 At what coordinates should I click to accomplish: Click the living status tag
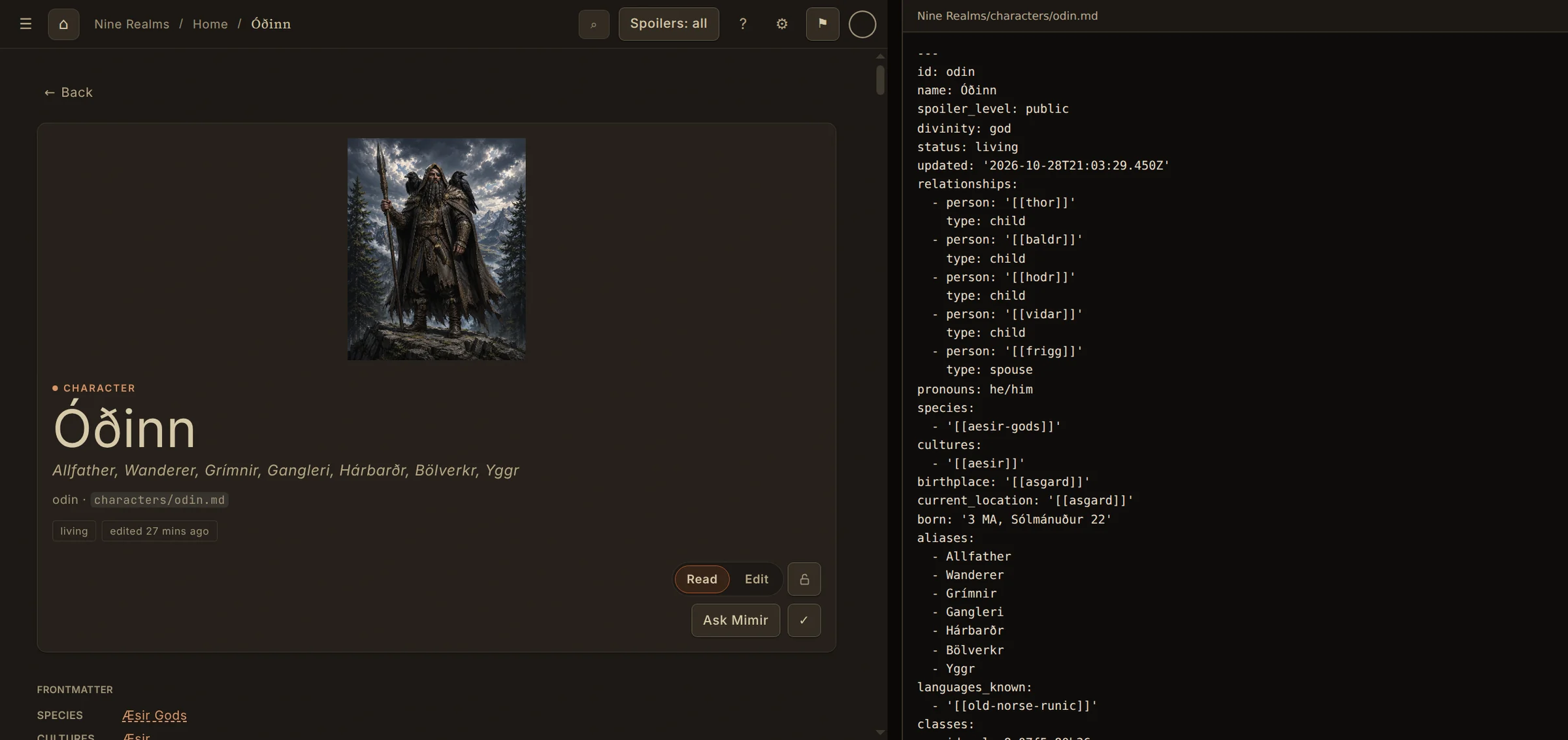tap(74, 531)
